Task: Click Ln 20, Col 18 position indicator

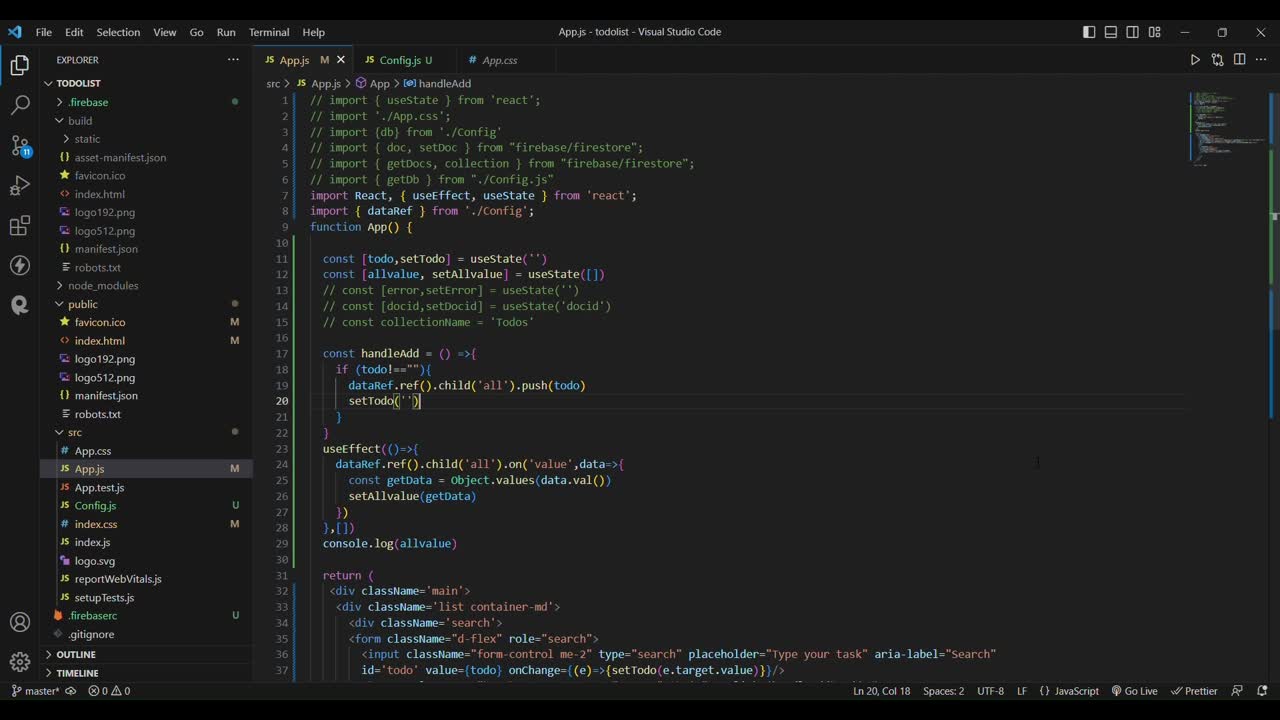Action: (881, 691)
